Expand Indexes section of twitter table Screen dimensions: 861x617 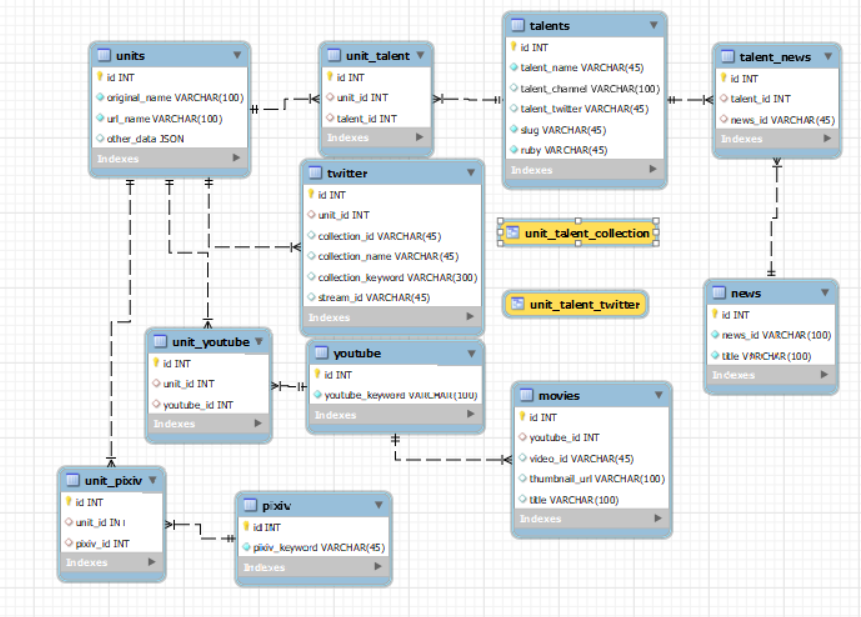coord(470,316)
